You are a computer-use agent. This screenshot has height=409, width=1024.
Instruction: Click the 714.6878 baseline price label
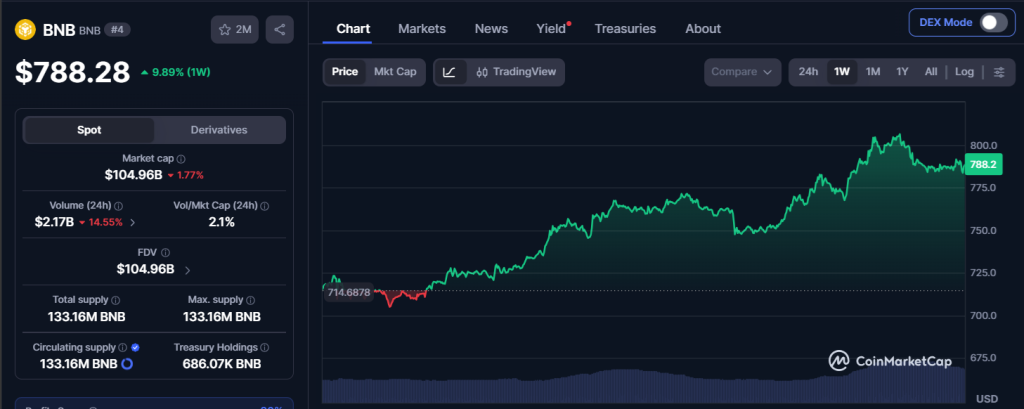pyautogui.click(x=349, y=292)
